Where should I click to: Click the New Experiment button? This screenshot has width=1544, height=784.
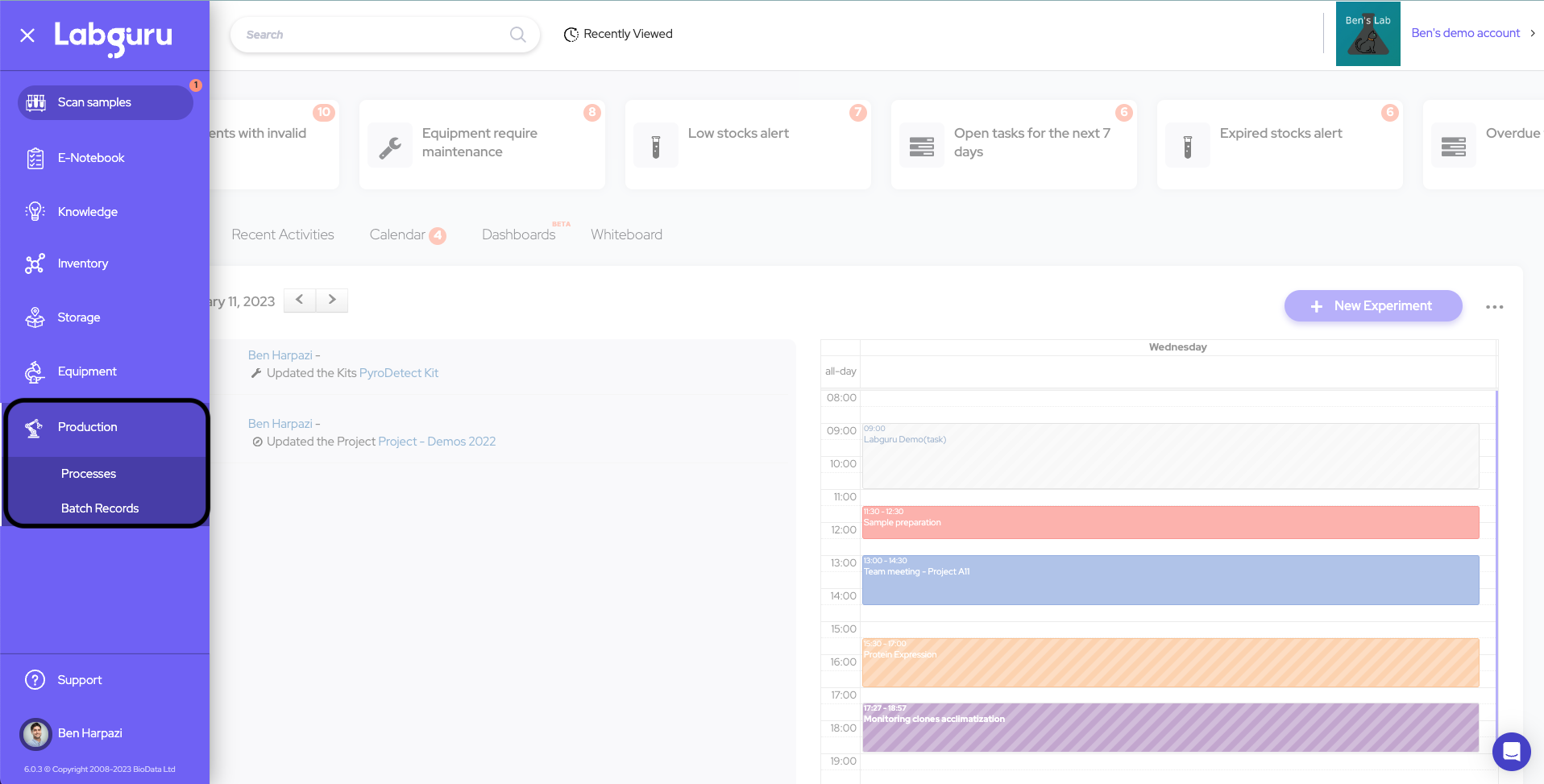click(x=1372, y=306)
